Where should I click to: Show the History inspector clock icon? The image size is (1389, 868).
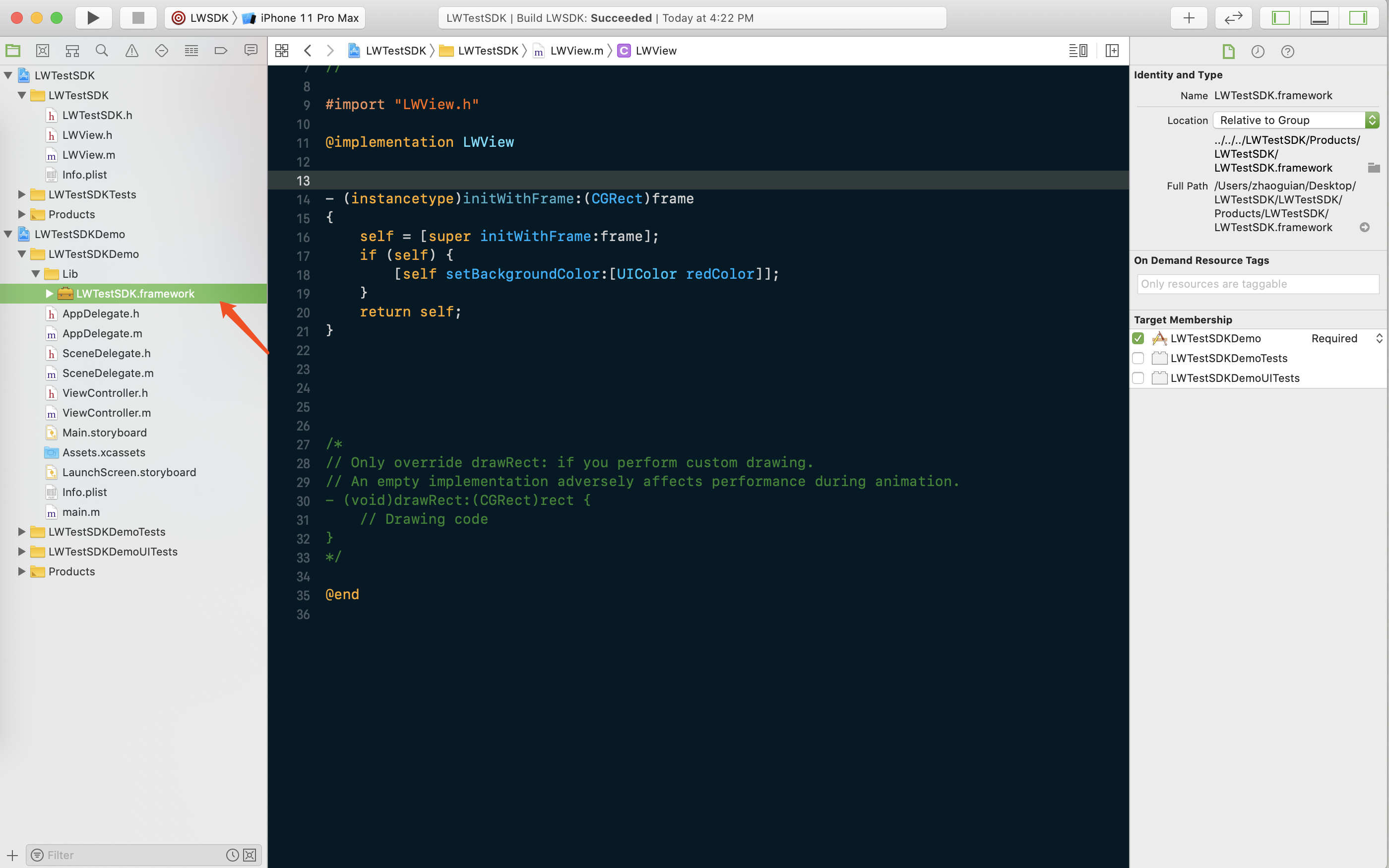tap(1258, 52)
